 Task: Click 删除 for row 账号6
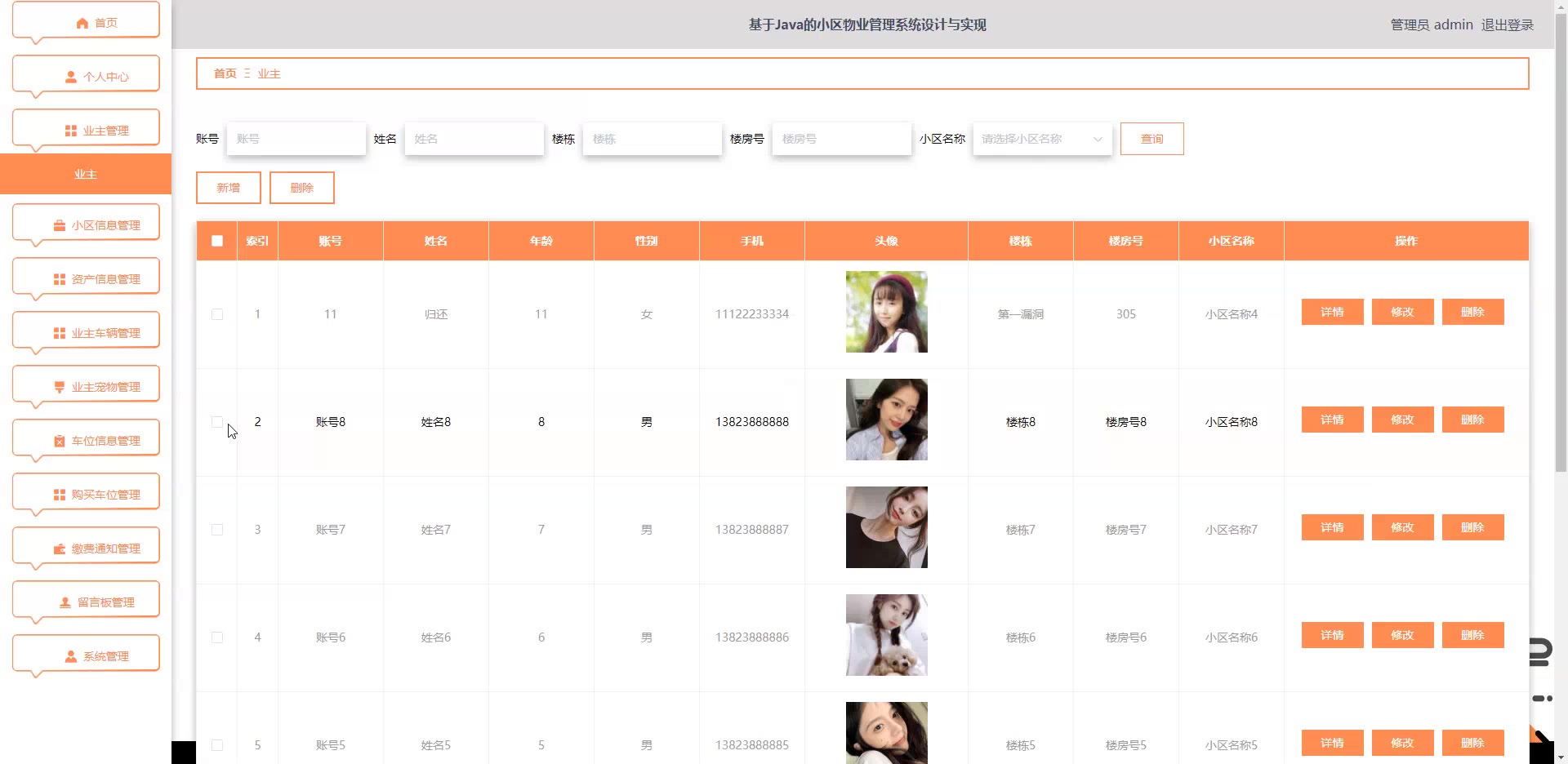(1472, 635)
